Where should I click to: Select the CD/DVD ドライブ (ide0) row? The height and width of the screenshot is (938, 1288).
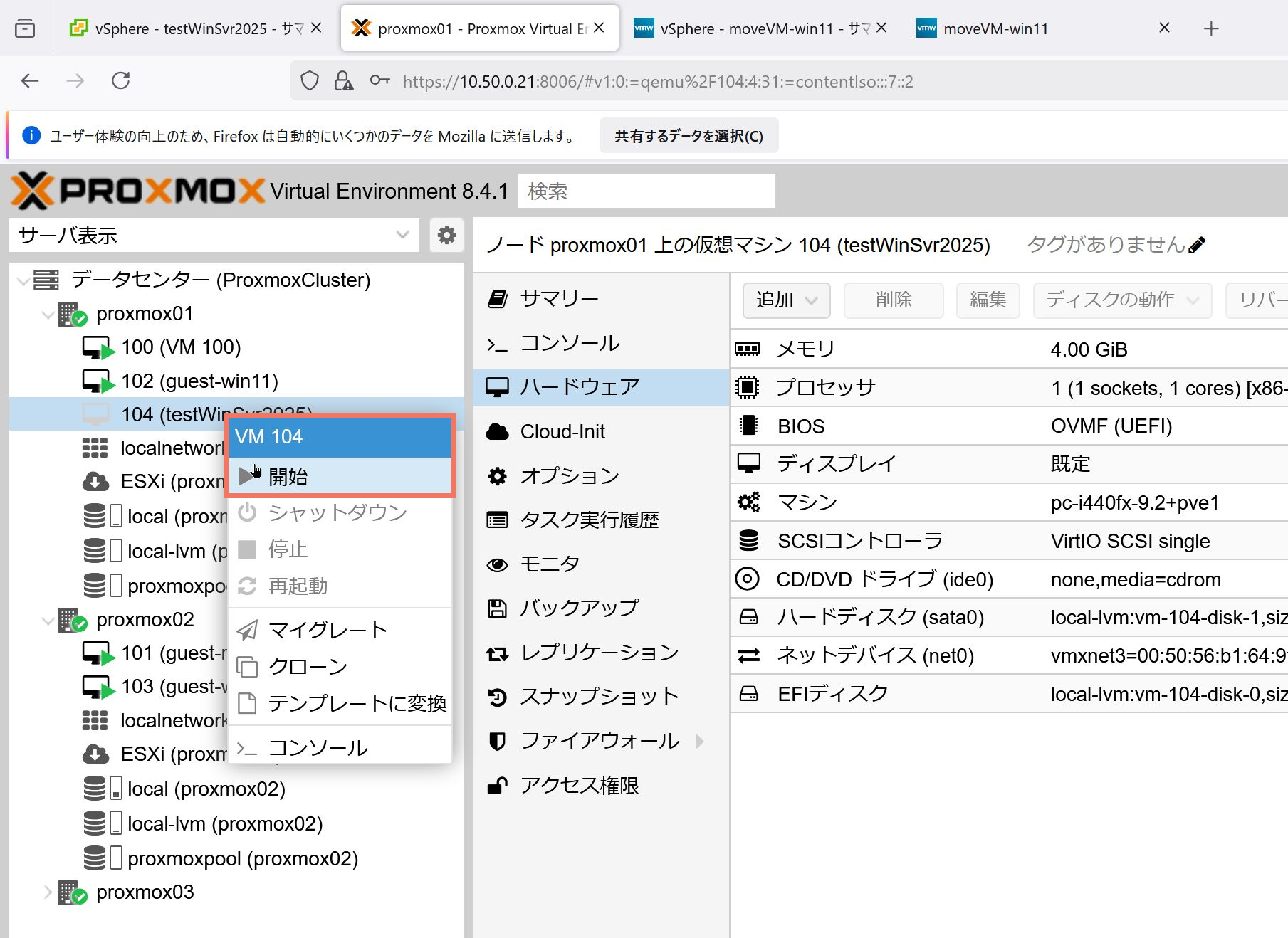(884, 579)
